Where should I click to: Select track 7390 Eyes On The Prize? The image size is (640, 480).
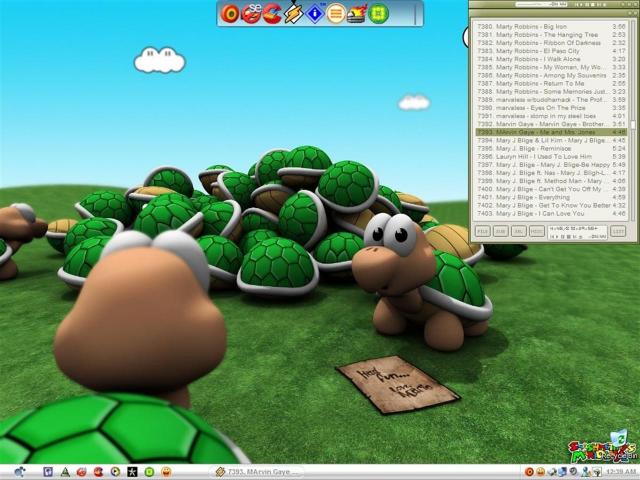coord(551,108)
